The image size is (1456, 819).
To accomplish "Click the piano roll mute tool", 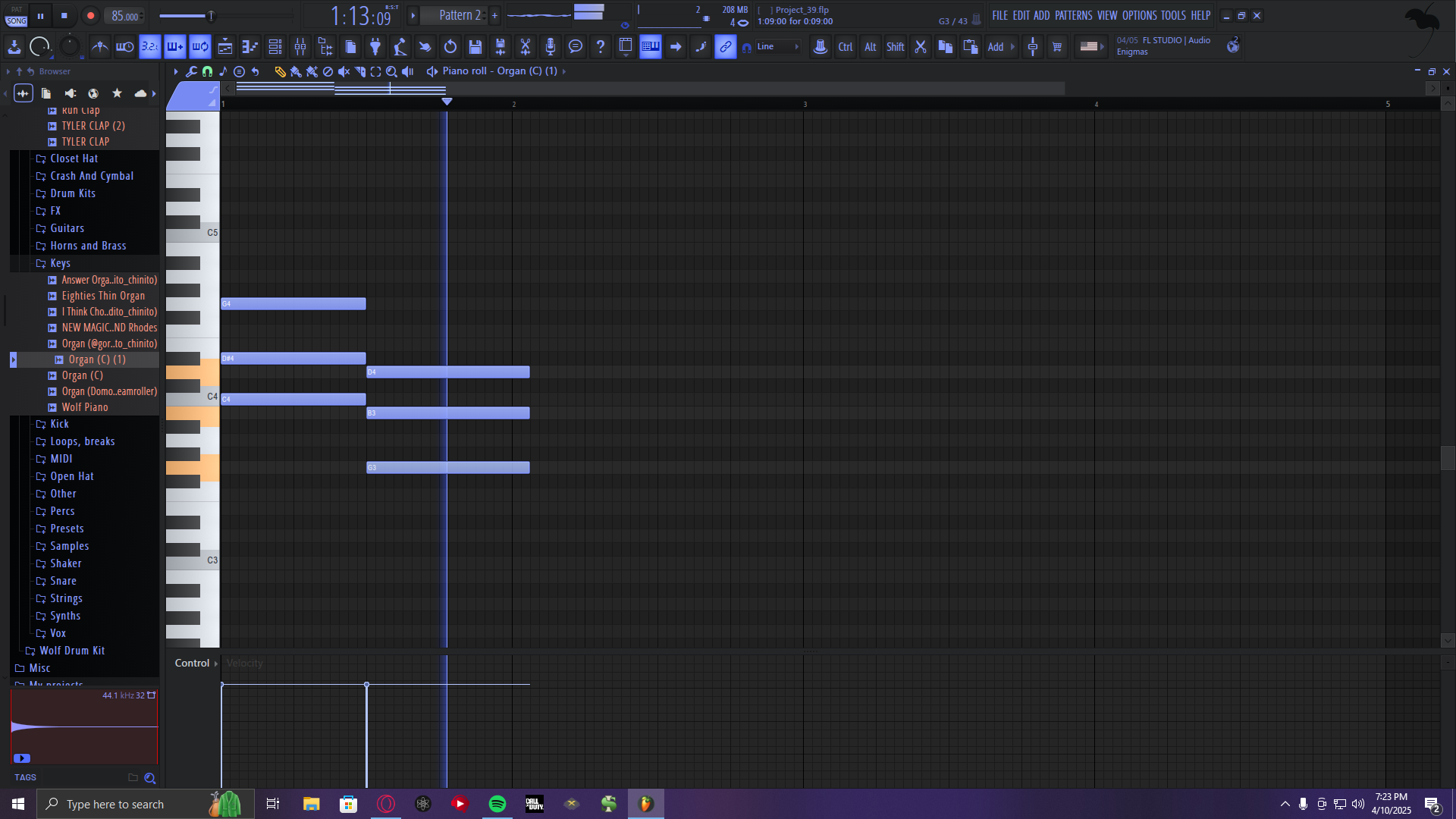I will [x=344, y=71].
